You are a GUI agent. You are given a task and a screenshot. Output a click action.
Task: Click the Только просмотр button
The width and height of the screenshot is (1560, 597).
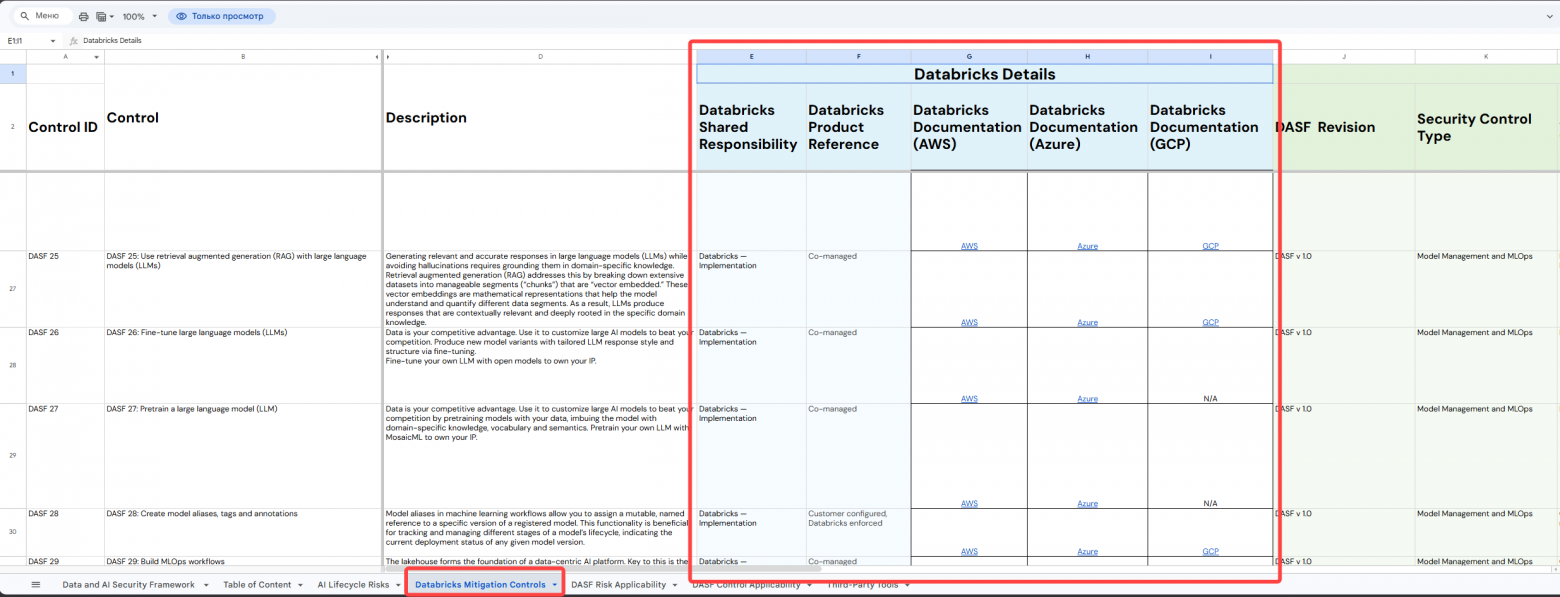click(x=221, y=16)
